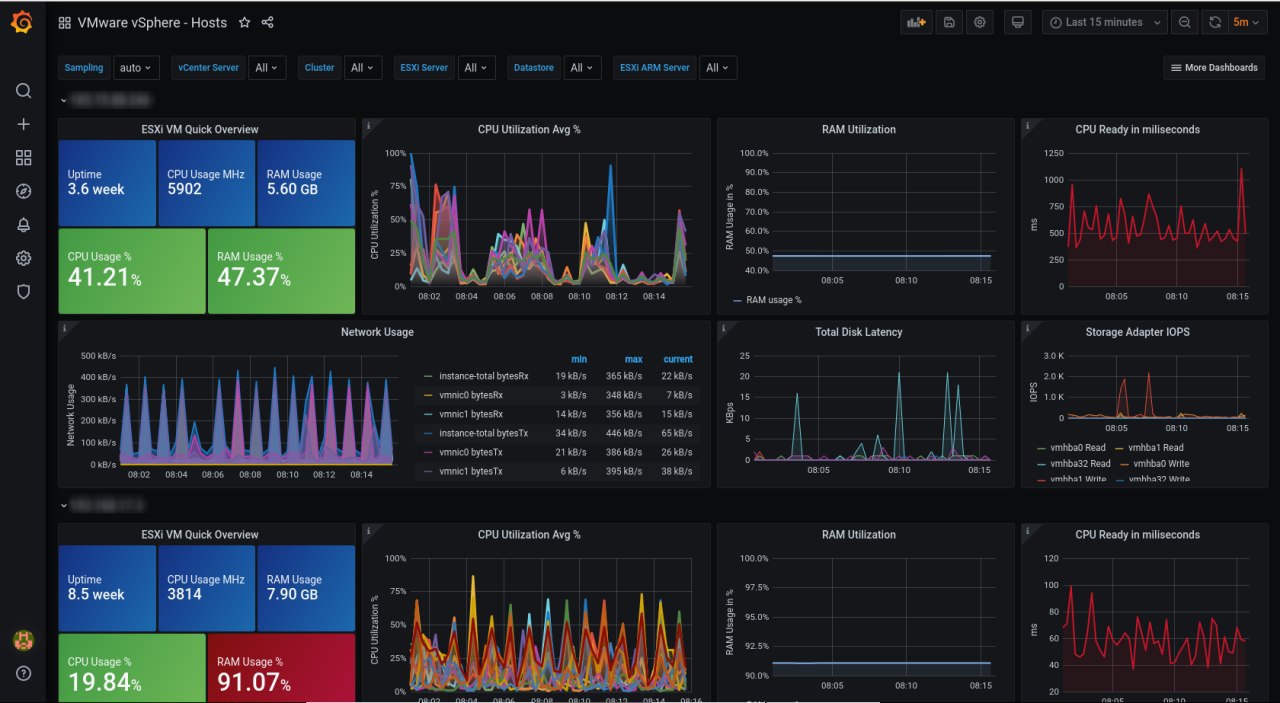1280x703 pixels.
Task: Toggle vmnic0 bytesRx series in legend
Action: [470, 395]
